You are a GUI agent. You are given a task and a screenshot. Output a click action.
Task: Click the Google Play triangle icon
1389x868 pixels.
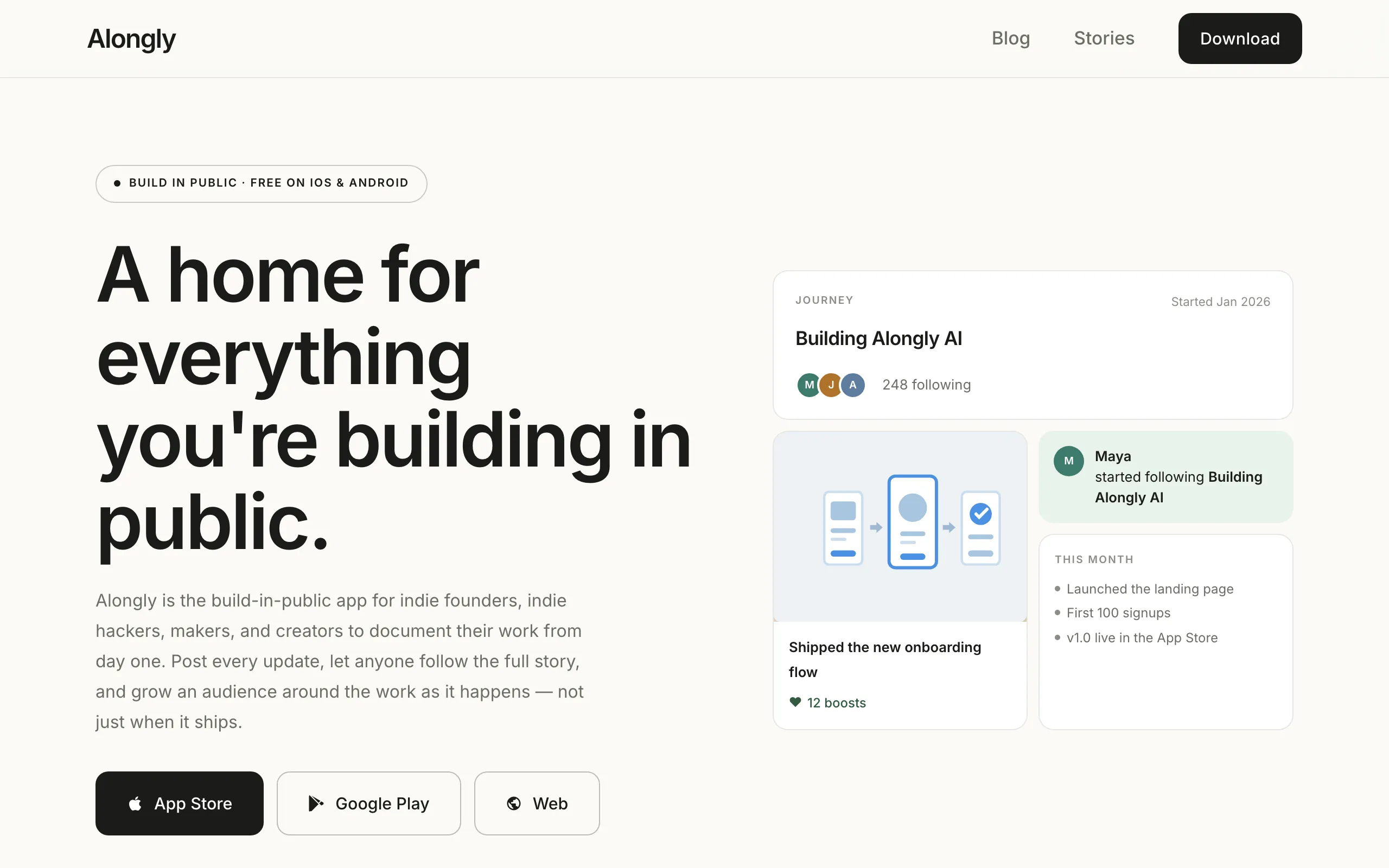316,803
